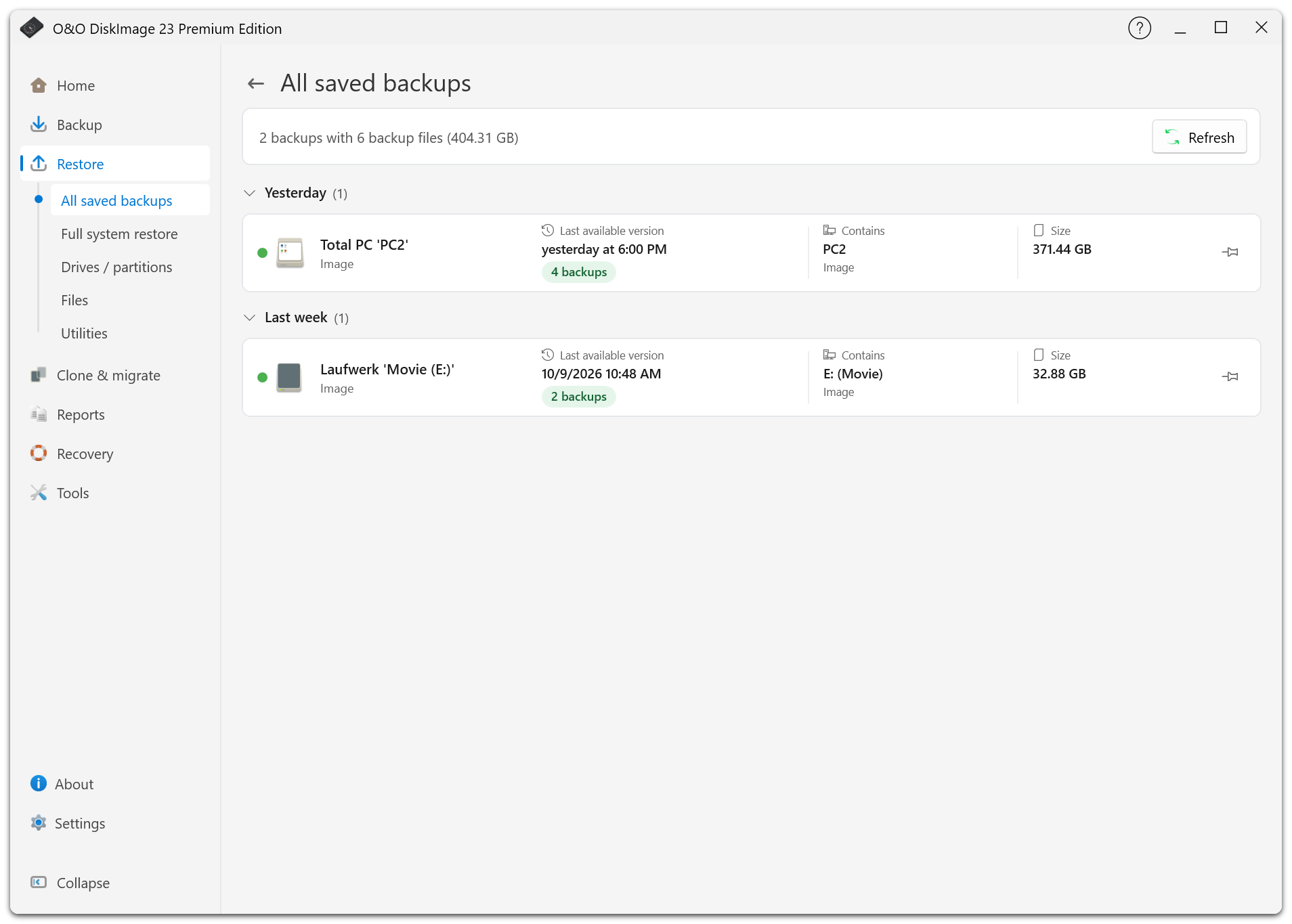Click the Settings gear icon
This screenshot has width=1292, height=924.
click(x=39, y=823)
